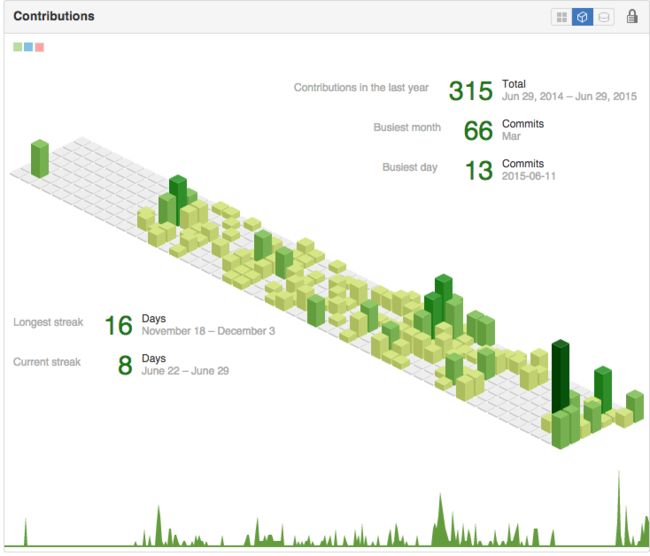Click the Contributions heading

[54, 16]
